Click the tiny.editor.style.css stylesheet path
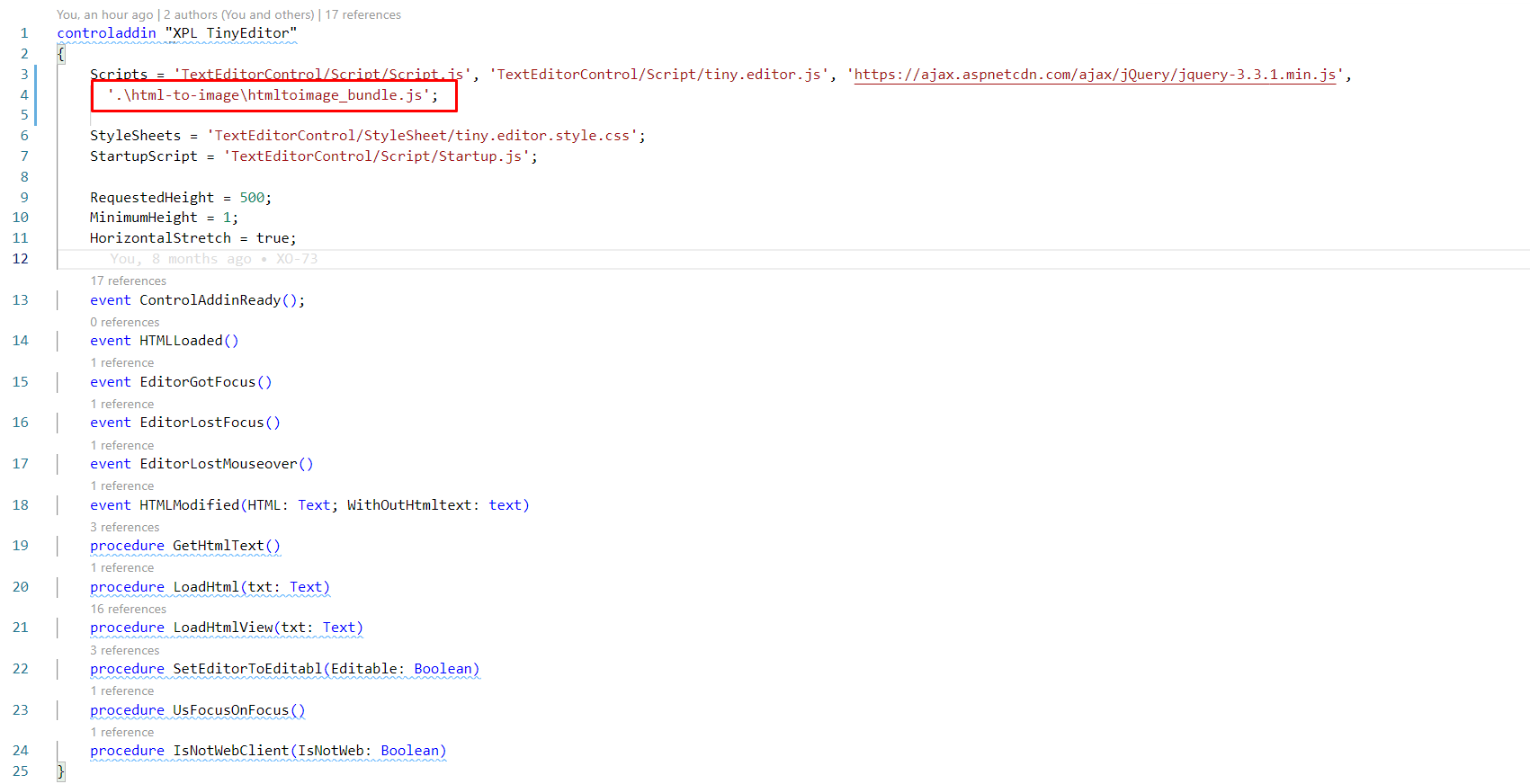 (422, 136)
